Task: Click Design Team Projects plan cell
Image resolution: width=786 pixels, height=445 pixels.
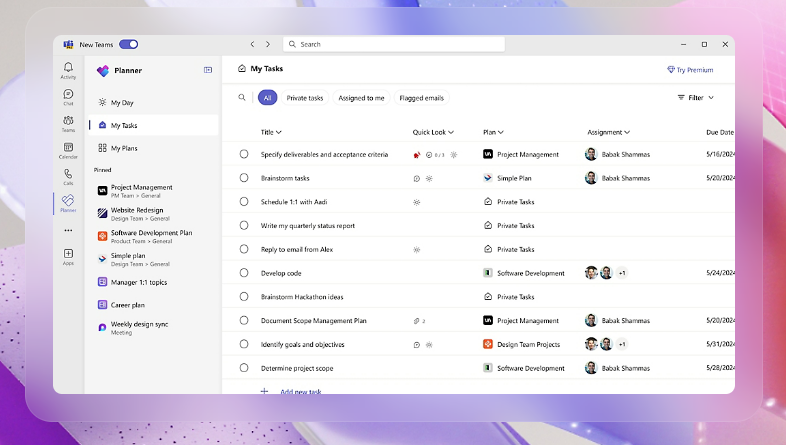Action: point(521,344)
